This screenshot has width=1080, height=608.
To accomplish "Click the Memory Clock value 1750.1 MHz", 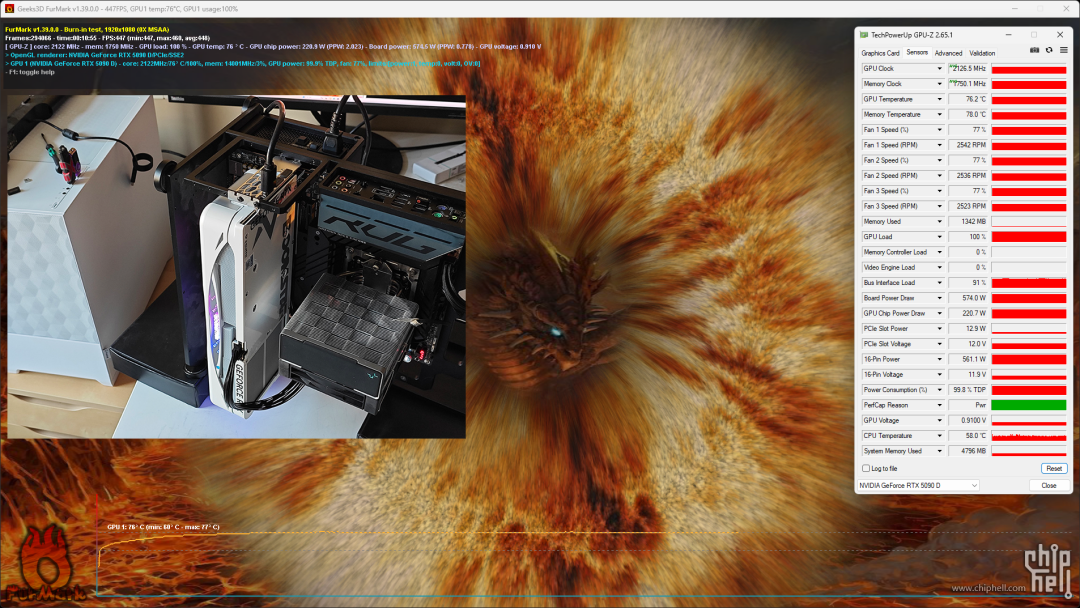I will coord(968,84).
